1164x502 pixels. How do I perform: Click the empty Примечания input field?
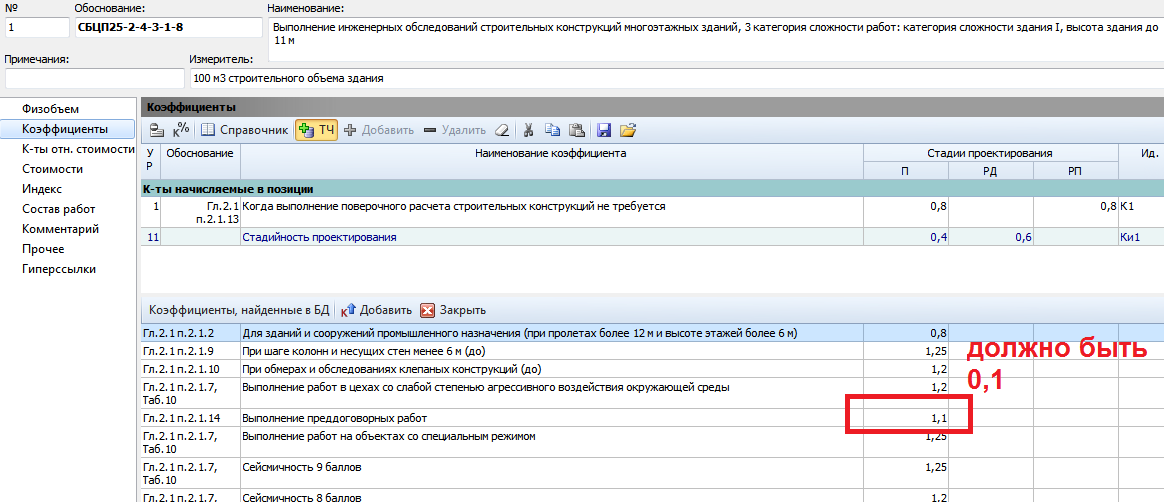tap(94, 78)
